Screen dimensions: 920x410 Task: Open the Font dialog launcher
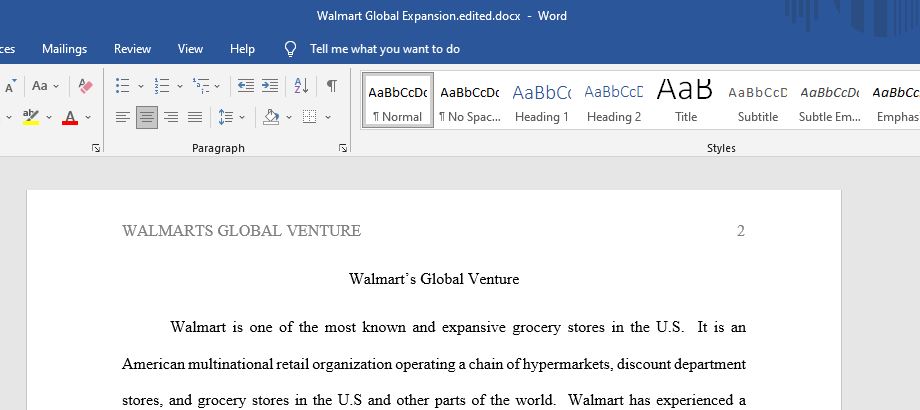(x=96, y=149)
